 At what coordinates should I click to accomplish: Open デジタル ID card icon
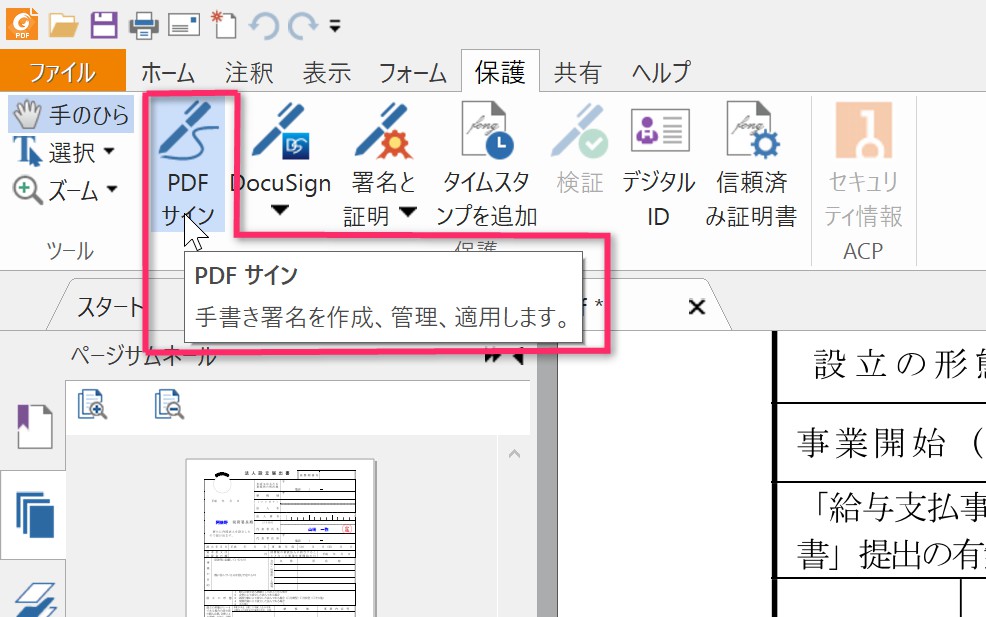coord(660,130)
